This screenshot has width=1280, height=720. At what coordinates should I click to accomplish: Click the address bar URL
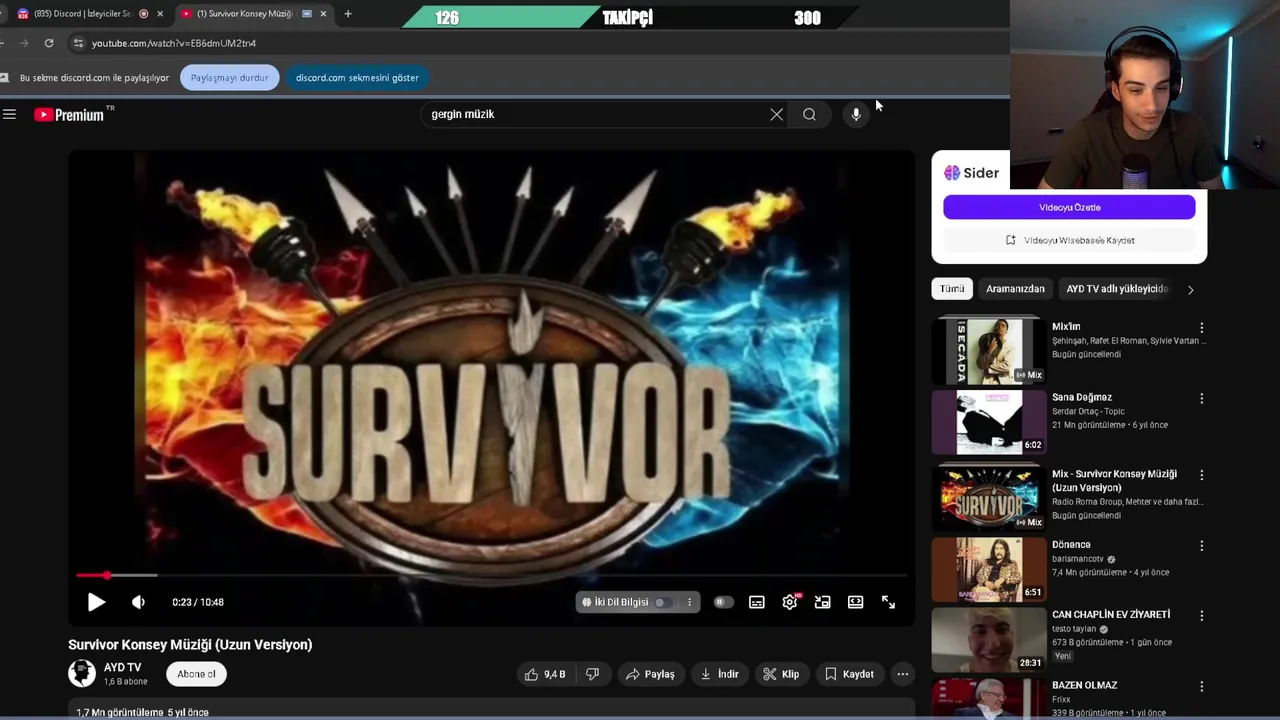pos(174,43)
